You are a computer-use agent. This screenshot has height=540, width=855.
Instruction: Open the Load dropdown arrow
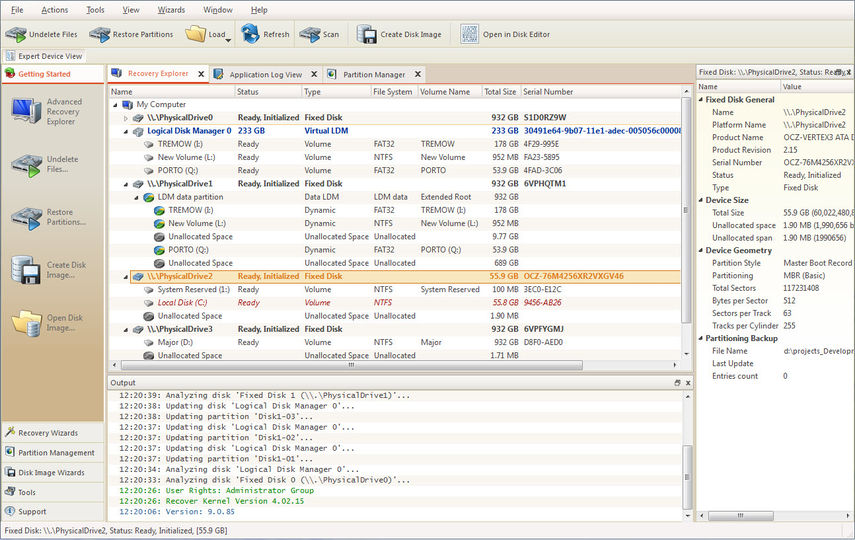228,40
